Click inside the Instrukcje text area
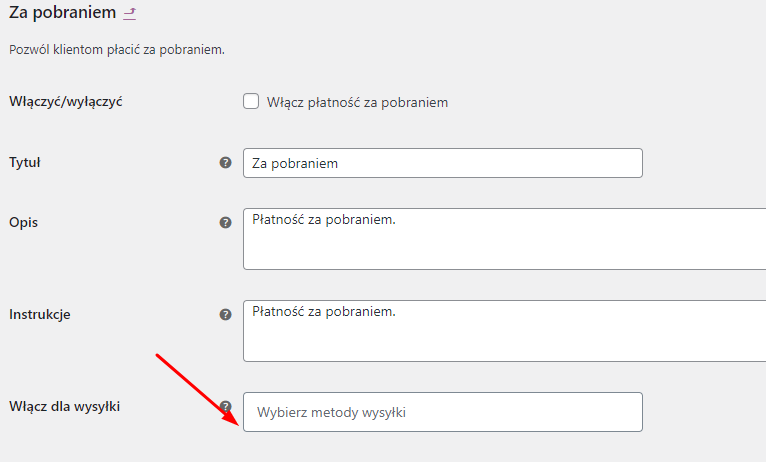The width and height of the screenshot is (766, 462). click(505, 331)
